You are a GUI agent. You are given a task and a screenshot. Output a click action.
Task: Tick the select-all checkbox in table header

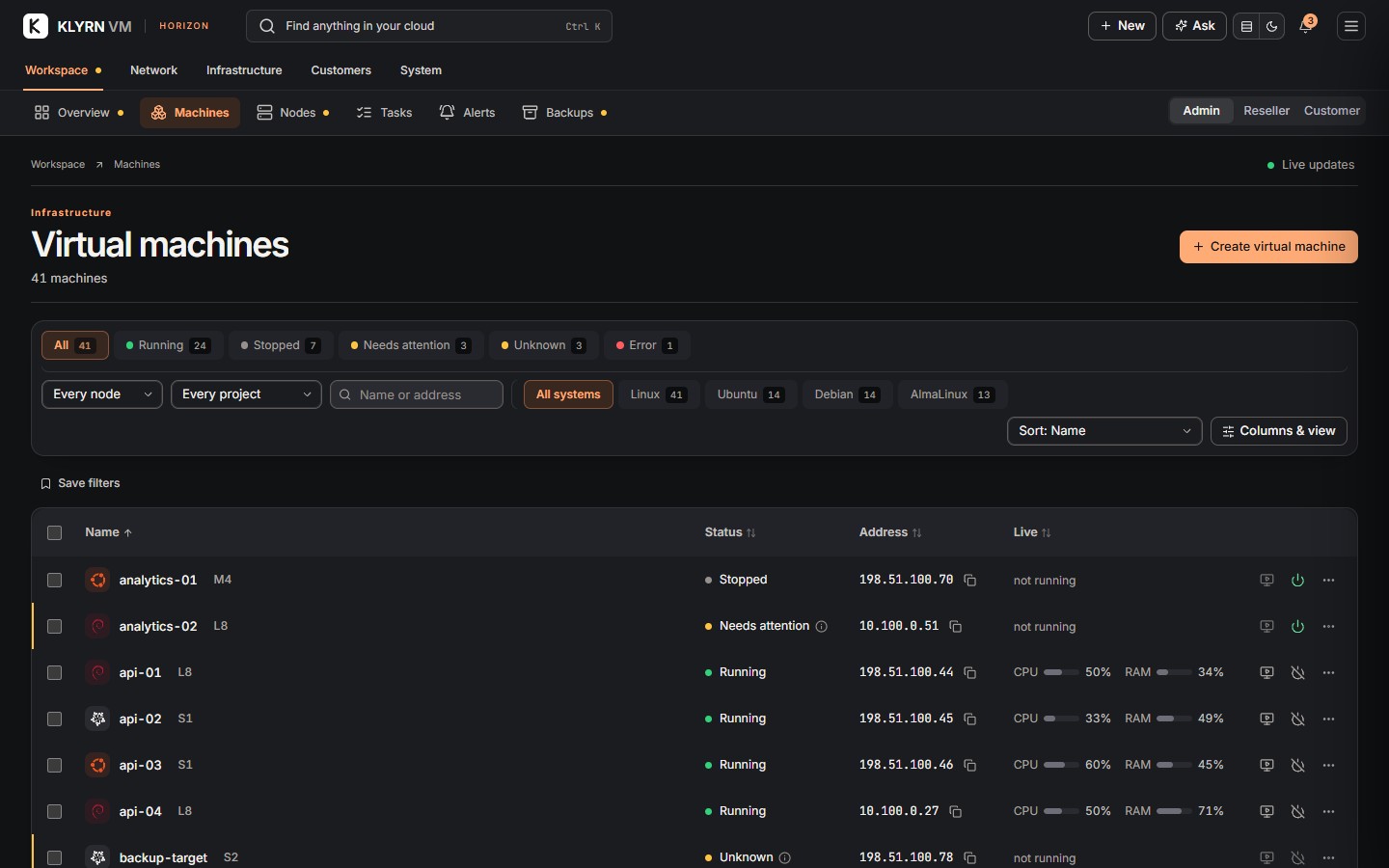pos(54,533)
